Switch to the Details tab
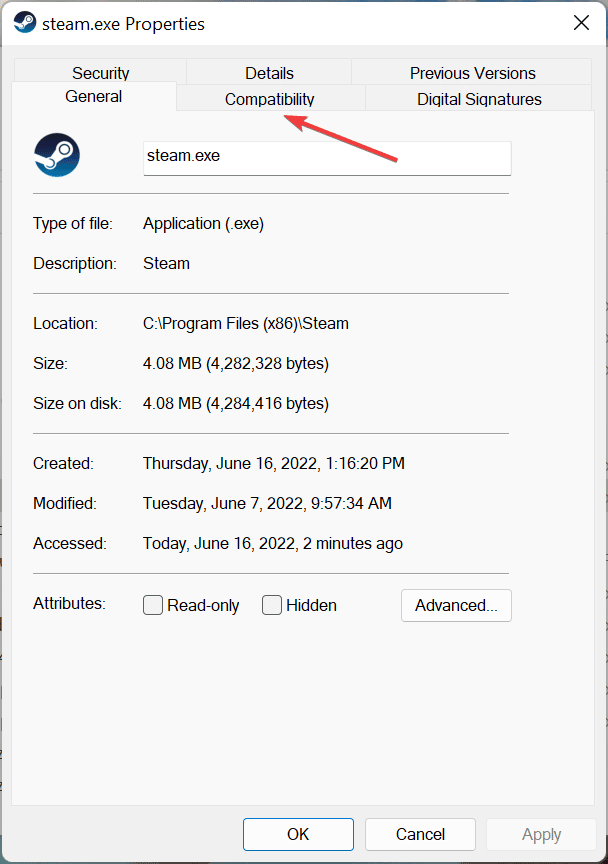The image size is (608, 864). 269,72
